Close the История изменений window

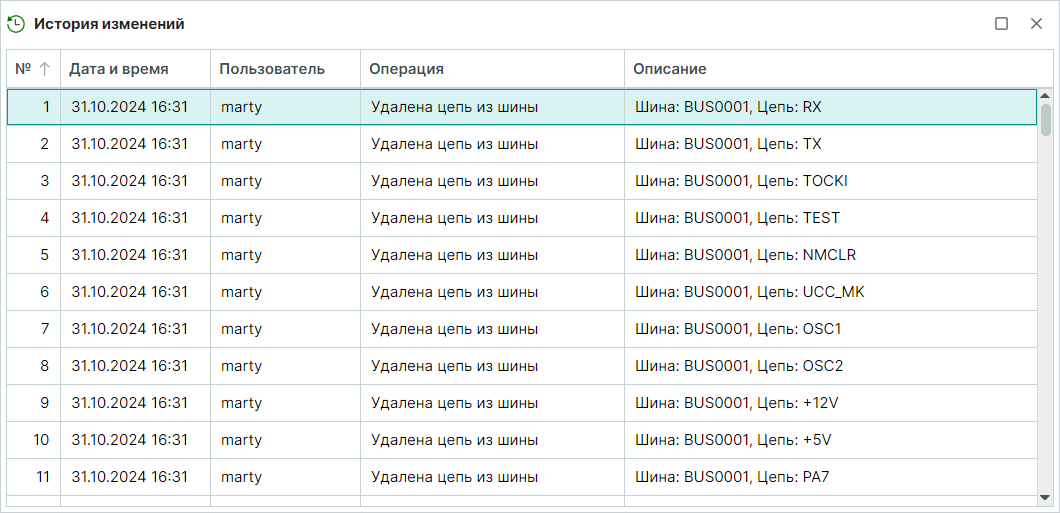(x=1036, y=24)
